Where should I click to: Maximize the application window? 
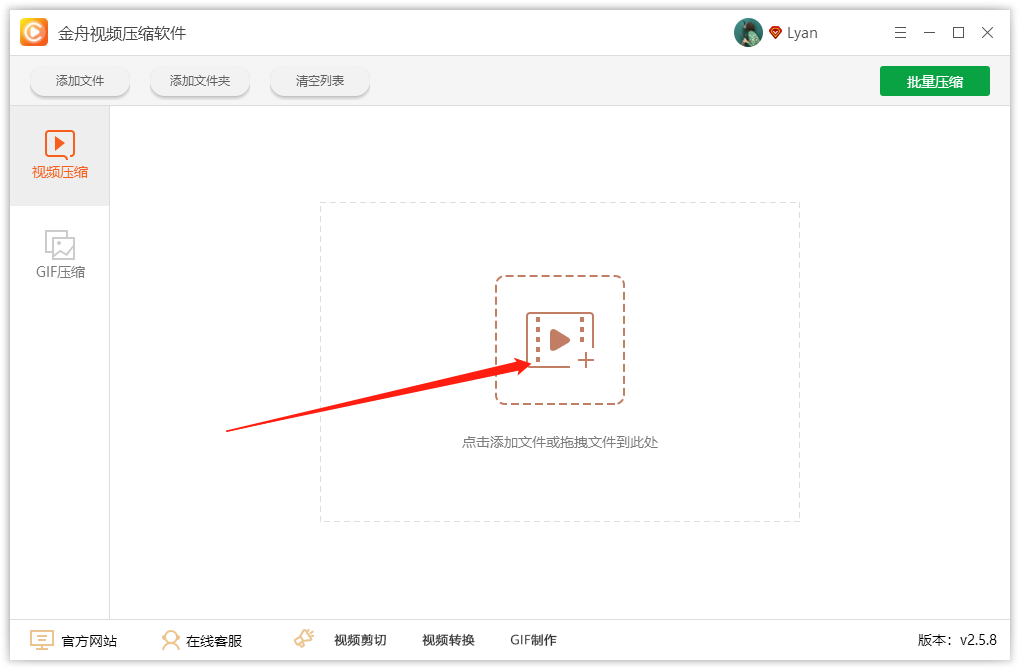coord(958,33)
